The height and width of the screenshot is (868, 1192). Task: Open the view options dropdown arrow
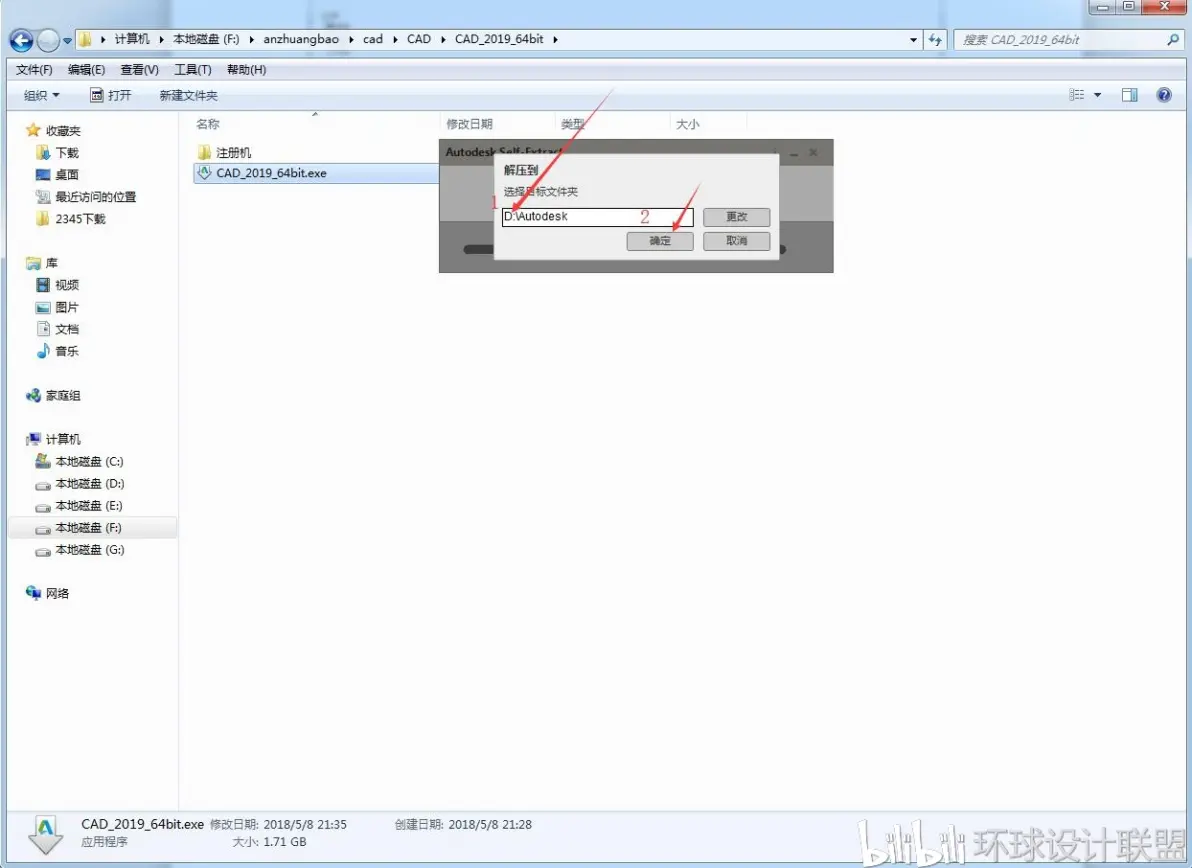tap(1097, 95)
